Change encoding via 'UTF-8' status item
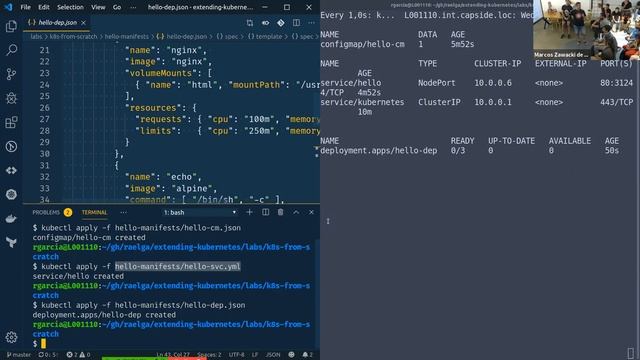 (x=236, y=355)
